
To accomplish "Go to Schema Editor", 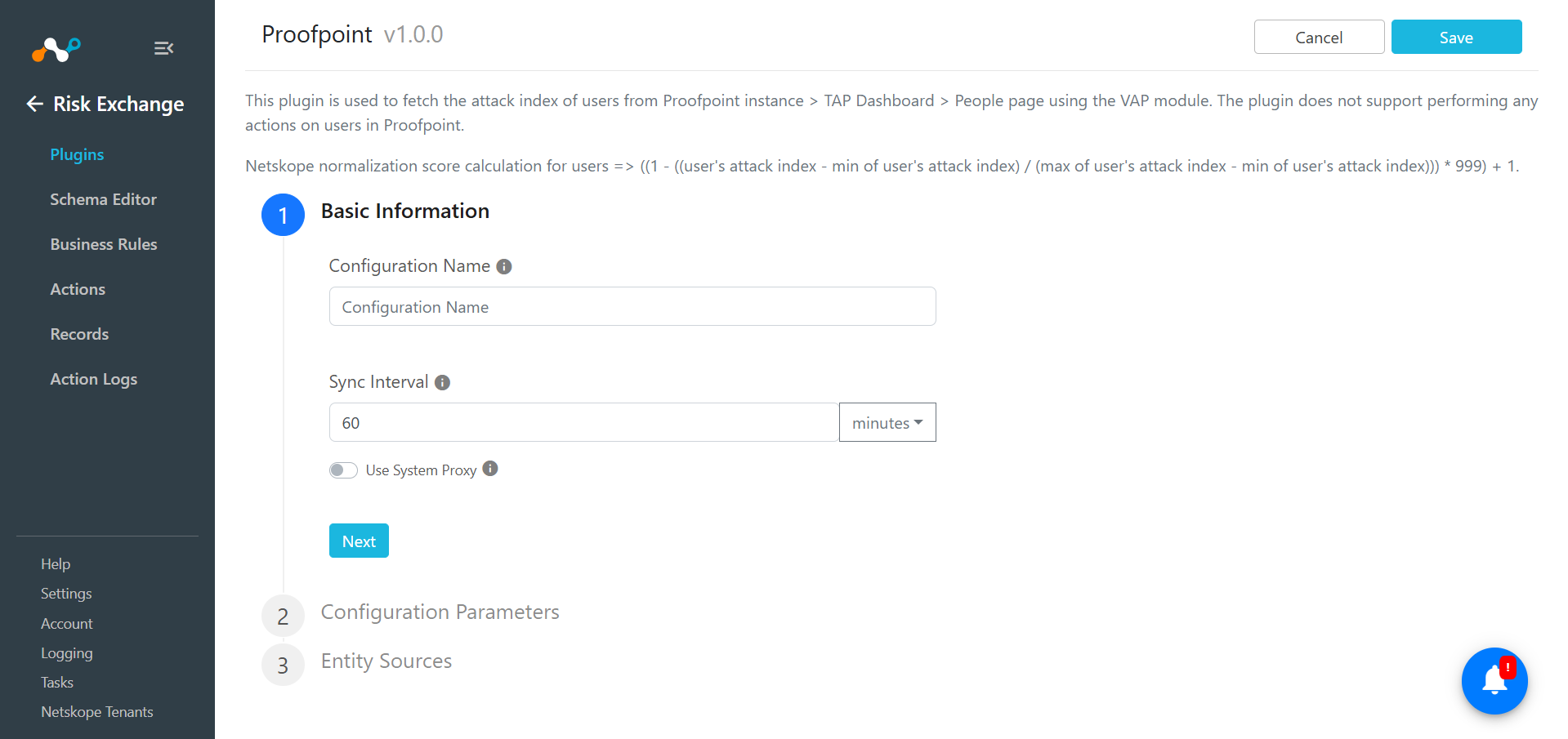I will [103, 199].
